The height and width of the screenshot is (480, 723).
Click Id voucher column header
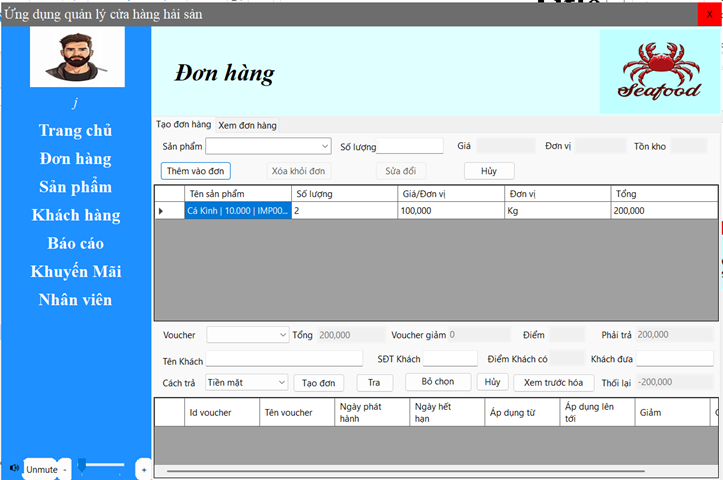coord(222,413)
